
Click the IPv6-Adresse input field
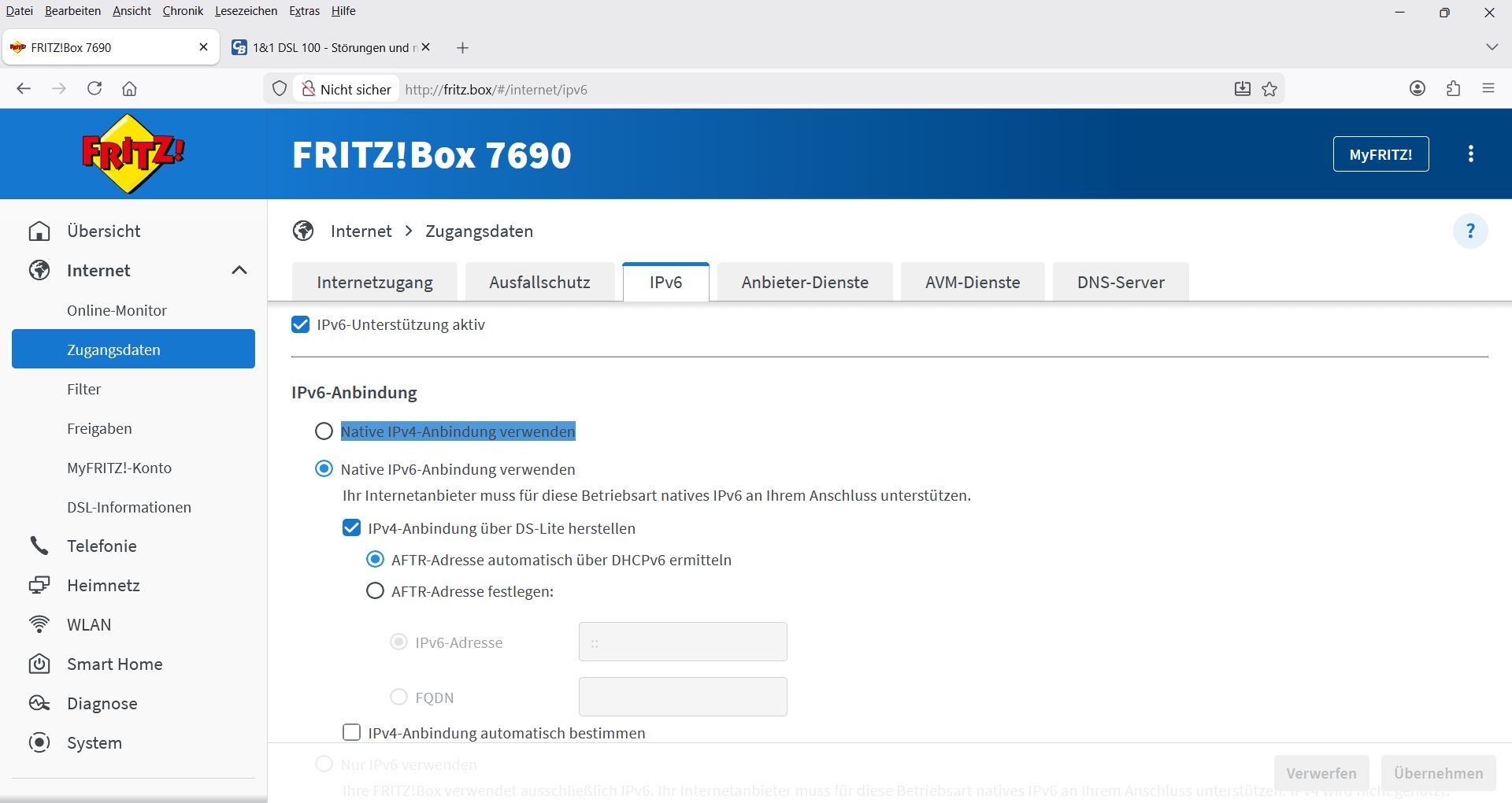[683, 642]
